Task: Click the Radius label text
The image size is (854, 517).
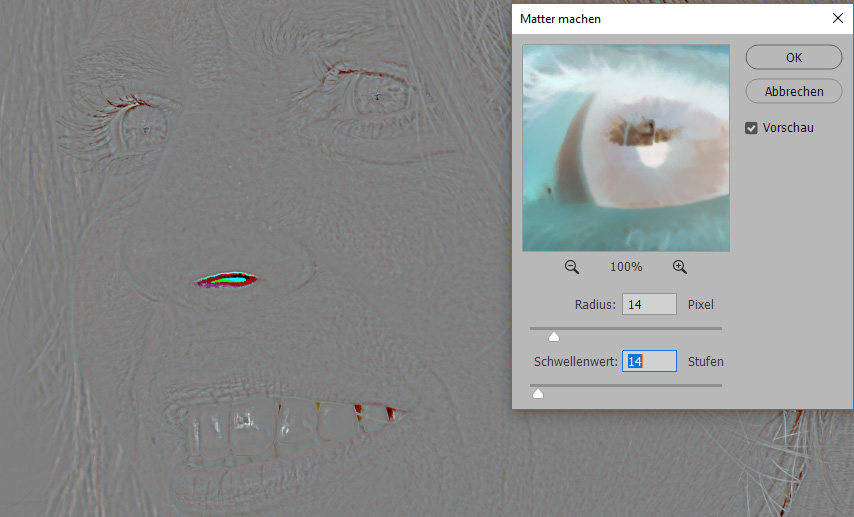Action: coord(594,304)
